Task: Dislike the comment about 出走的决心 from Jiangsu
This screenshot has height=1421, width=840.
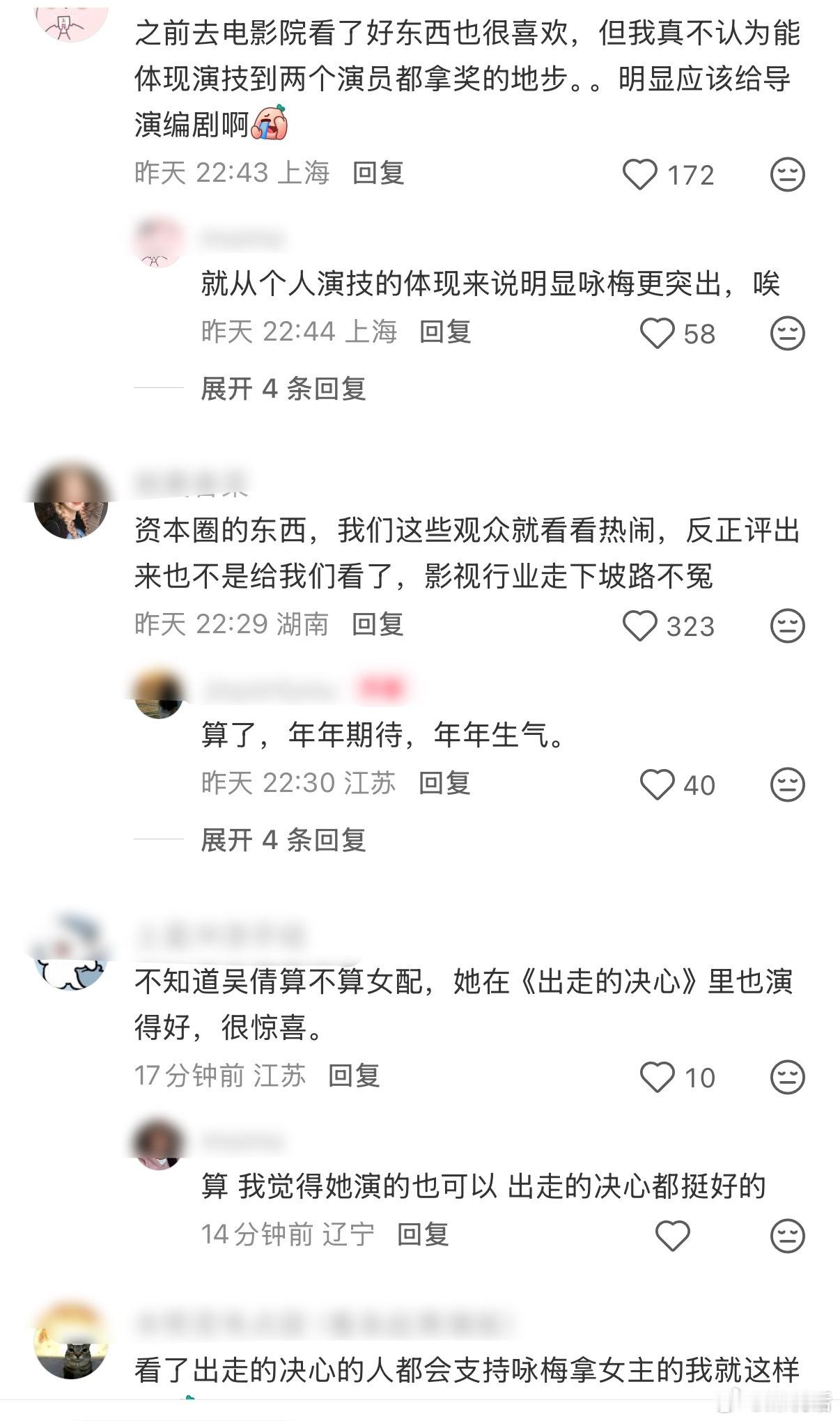Action: pos(787,1078)
